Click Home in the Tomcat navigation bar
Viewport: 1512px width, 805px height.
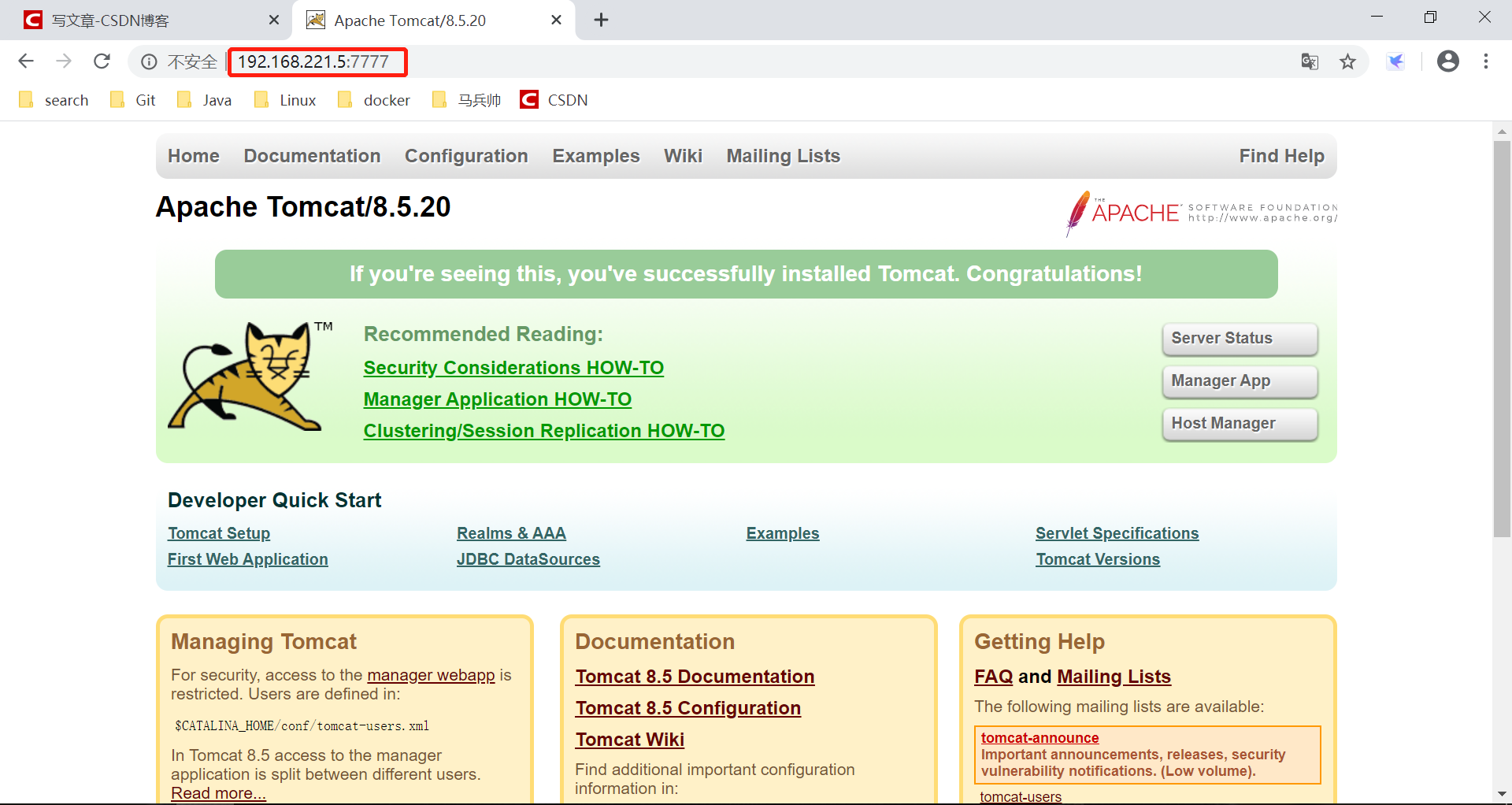194,156
